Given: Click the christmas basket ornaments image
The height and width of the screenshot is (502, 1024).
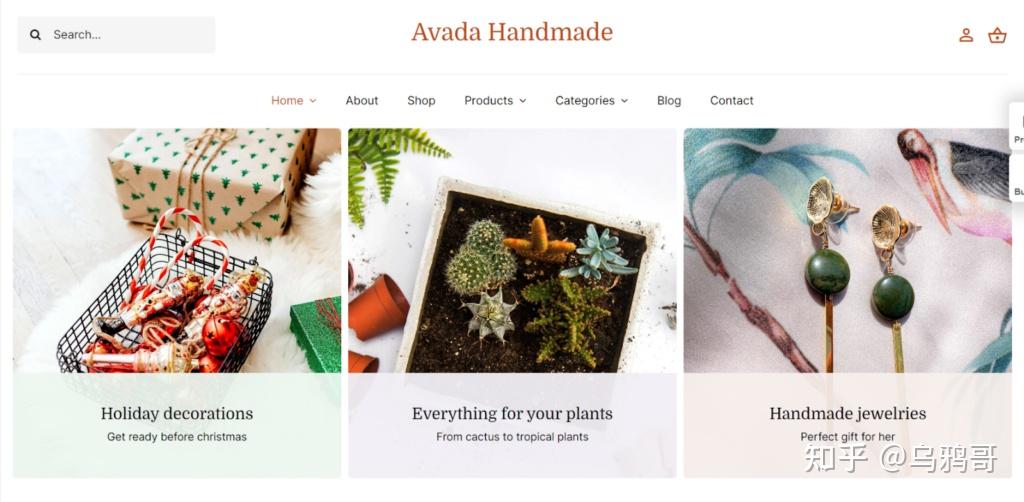Looking at the screenshot, I should tap(177, 251).
